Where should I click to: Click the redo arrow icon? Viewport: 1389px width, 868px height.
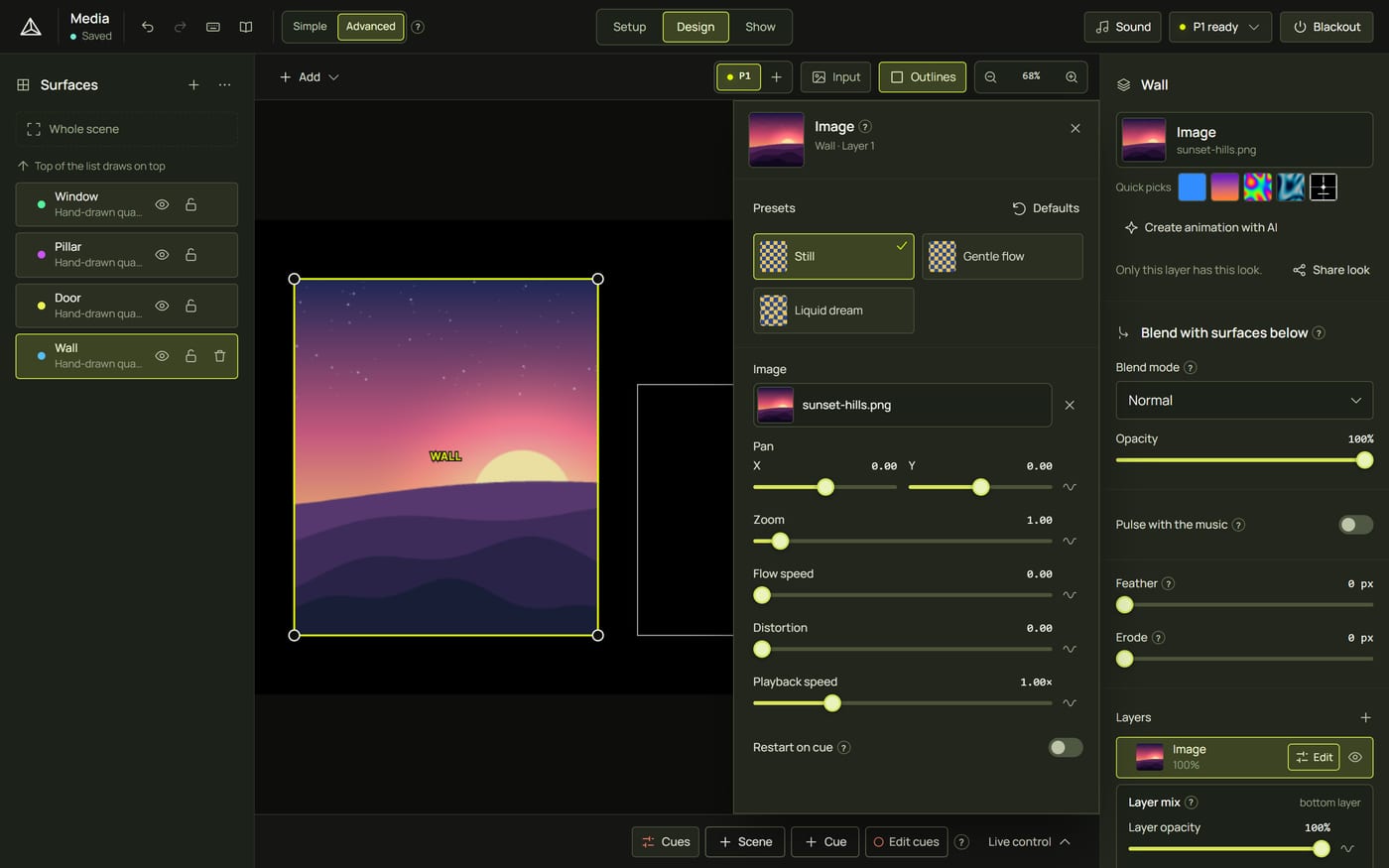[x=180, y=27]
